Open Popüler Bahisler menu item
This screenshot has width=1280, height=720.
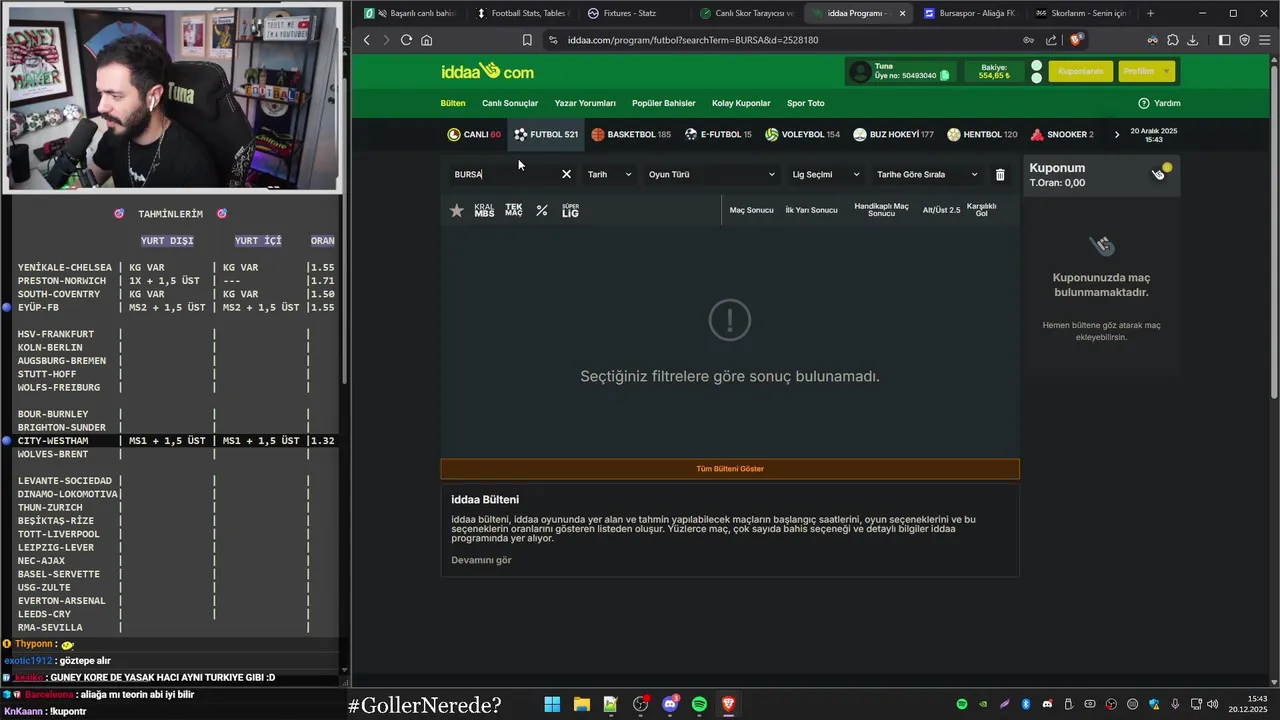(664, 103)
